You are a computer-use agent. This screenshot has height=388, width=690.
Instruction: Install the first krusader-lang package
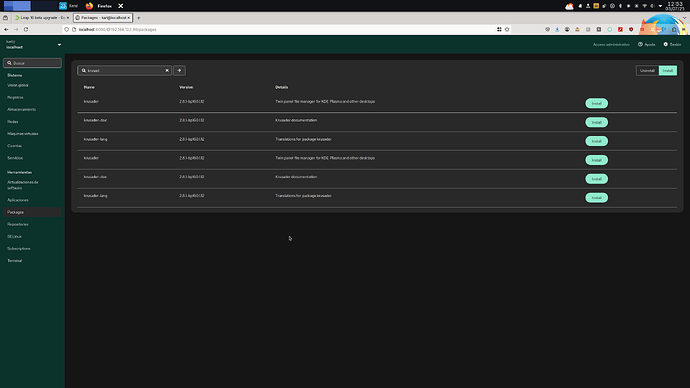coord(596,141)
